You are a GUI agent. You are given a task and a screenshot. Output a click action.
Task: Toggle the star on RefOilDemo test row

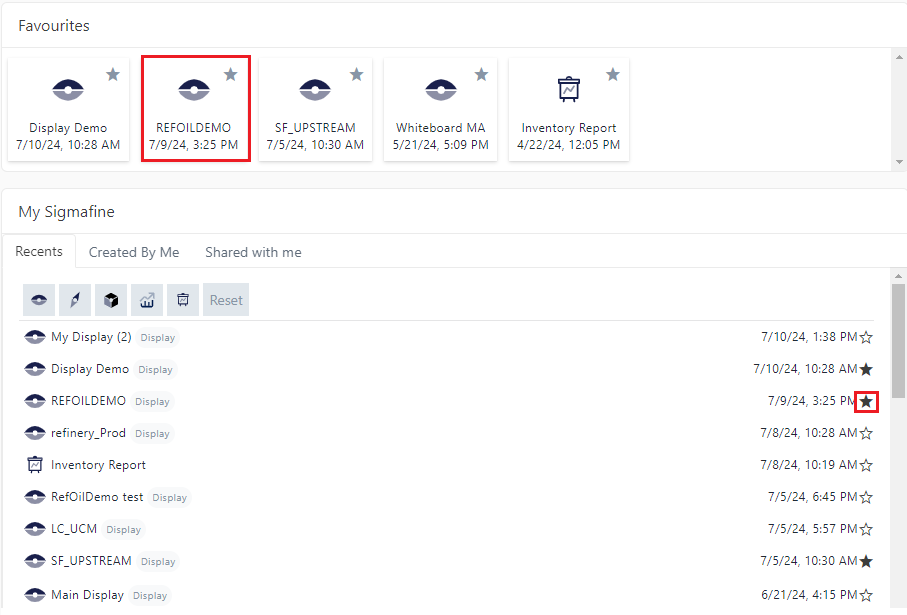coord(866,497)
